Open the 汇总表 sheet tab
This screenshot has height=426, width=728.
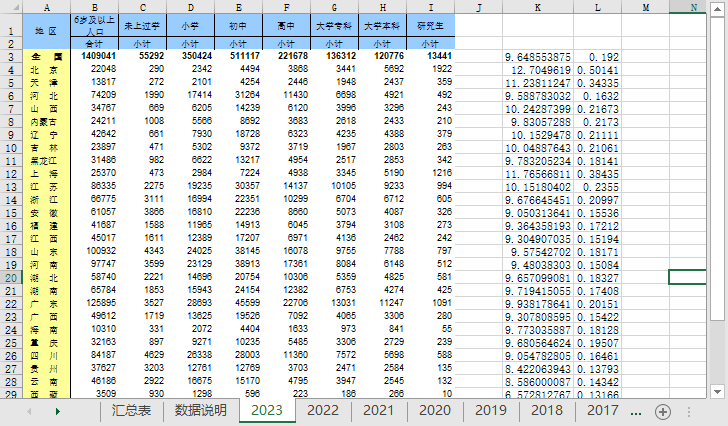131,411
